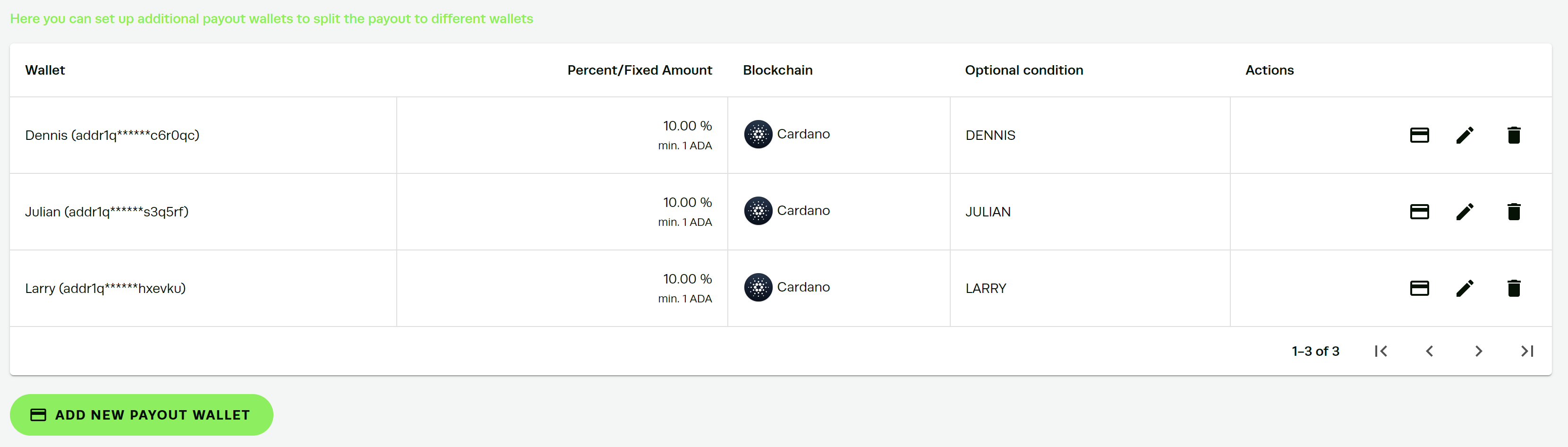Edit the Larry payout wallet
This screenshot has width=1568, height=447.
1465,288
